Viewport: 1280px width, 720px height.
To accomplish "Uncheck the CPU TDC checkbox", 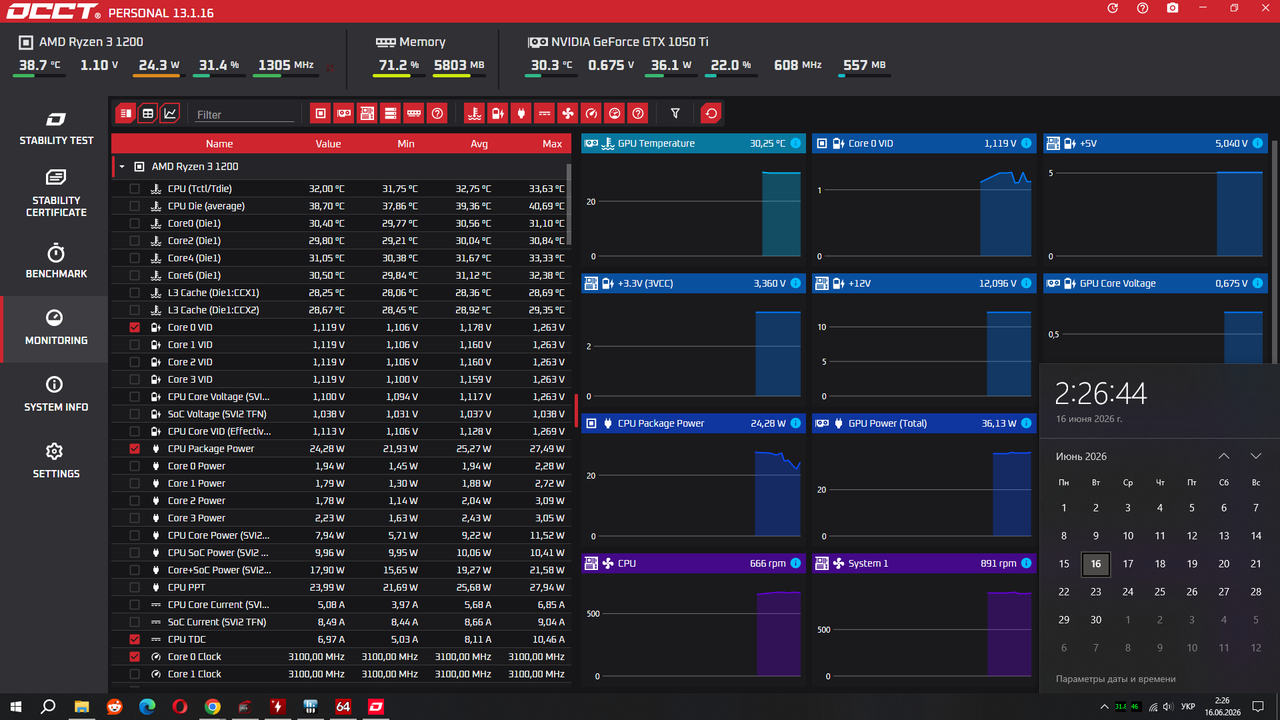I will [135, 639].
